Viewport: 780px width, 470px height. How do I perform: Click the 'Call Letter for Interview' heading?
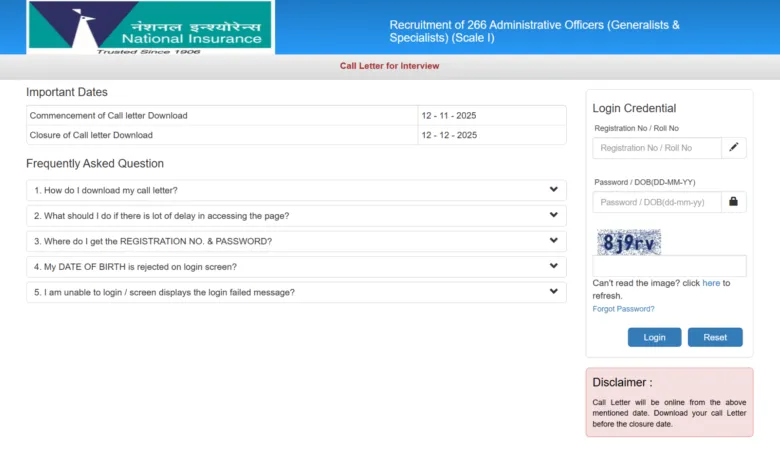coord(390,66)
